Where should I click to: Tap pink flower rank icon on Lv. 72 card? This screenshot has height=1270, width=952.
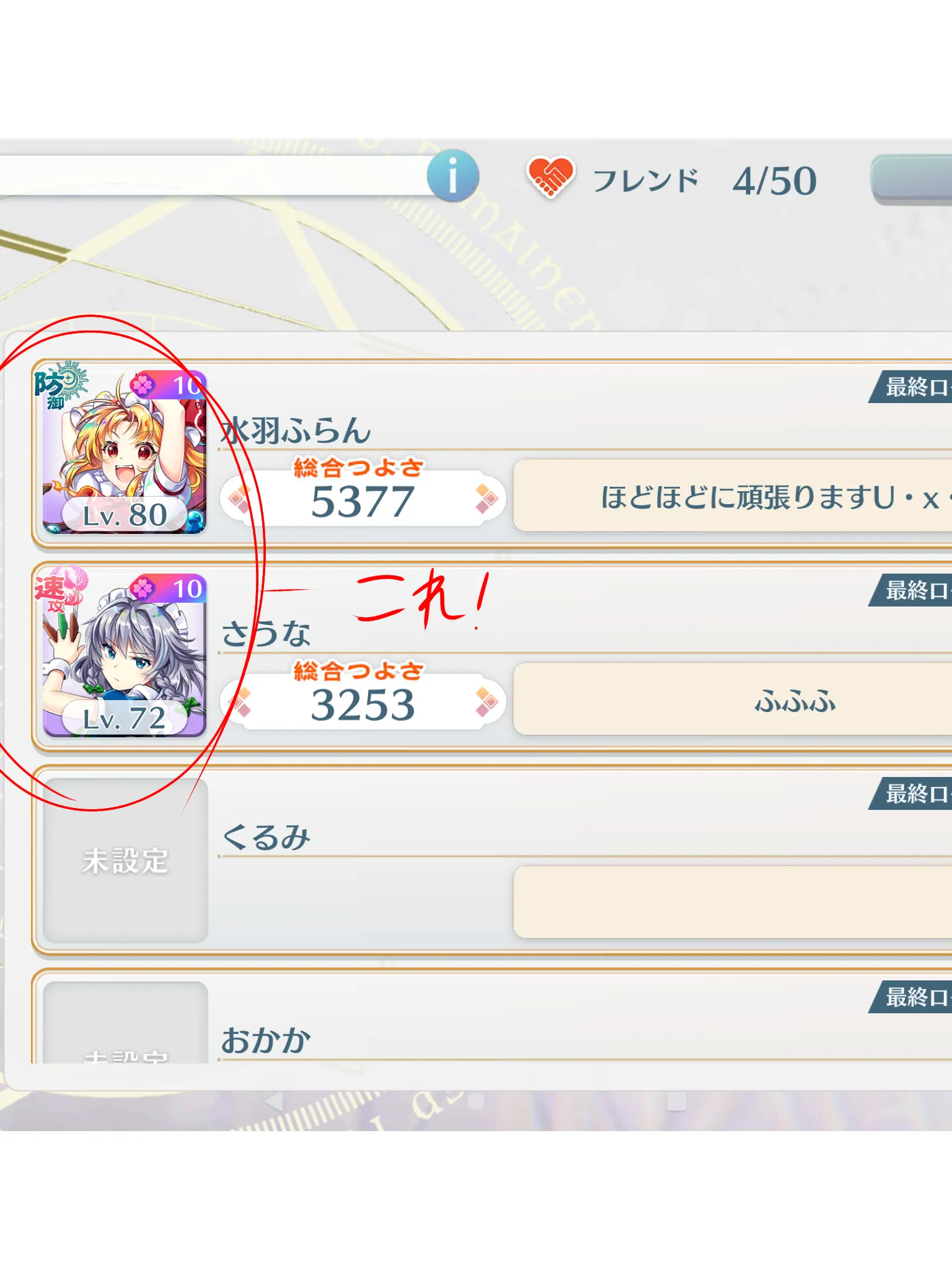tap(143, 588)
